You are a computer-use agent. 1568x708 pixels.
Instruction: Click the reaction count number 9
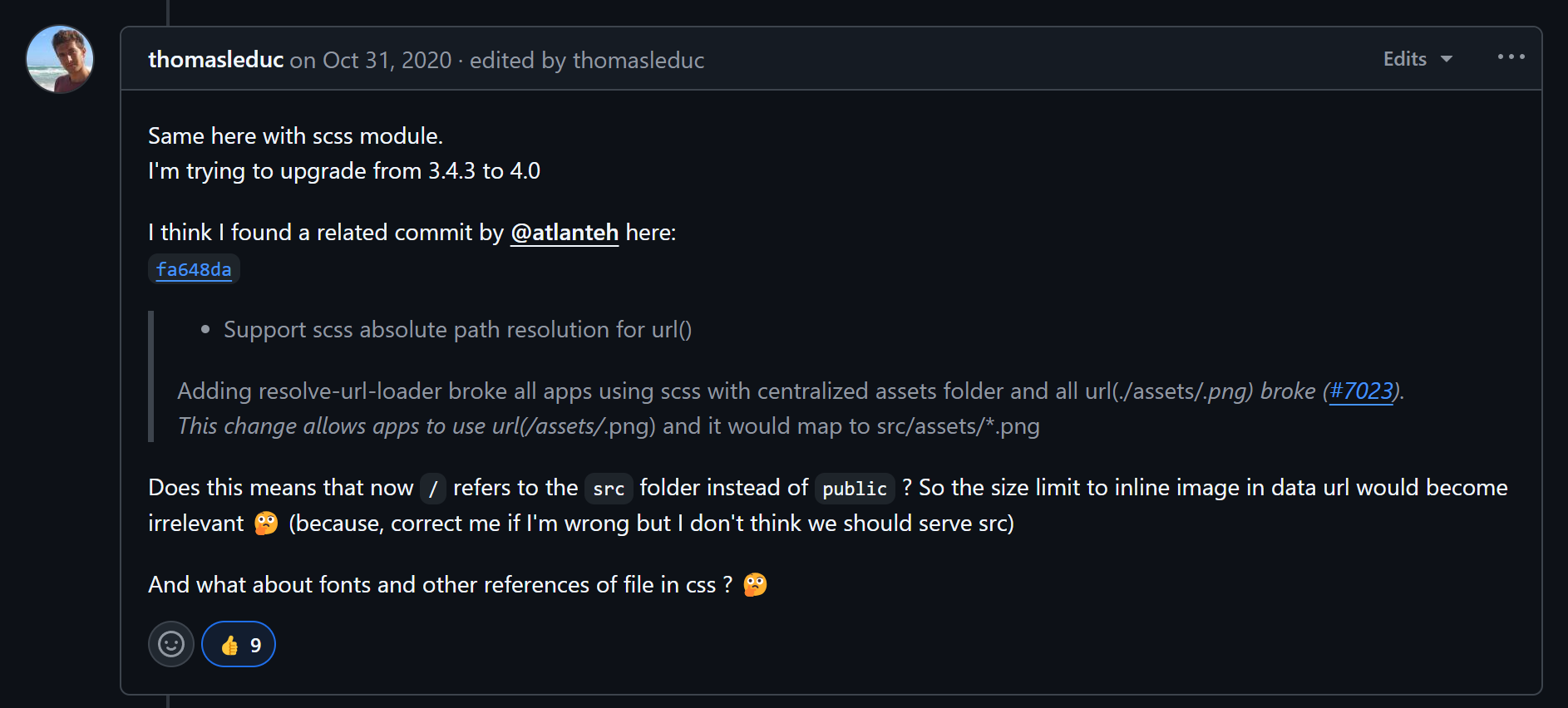coord(256,646)
